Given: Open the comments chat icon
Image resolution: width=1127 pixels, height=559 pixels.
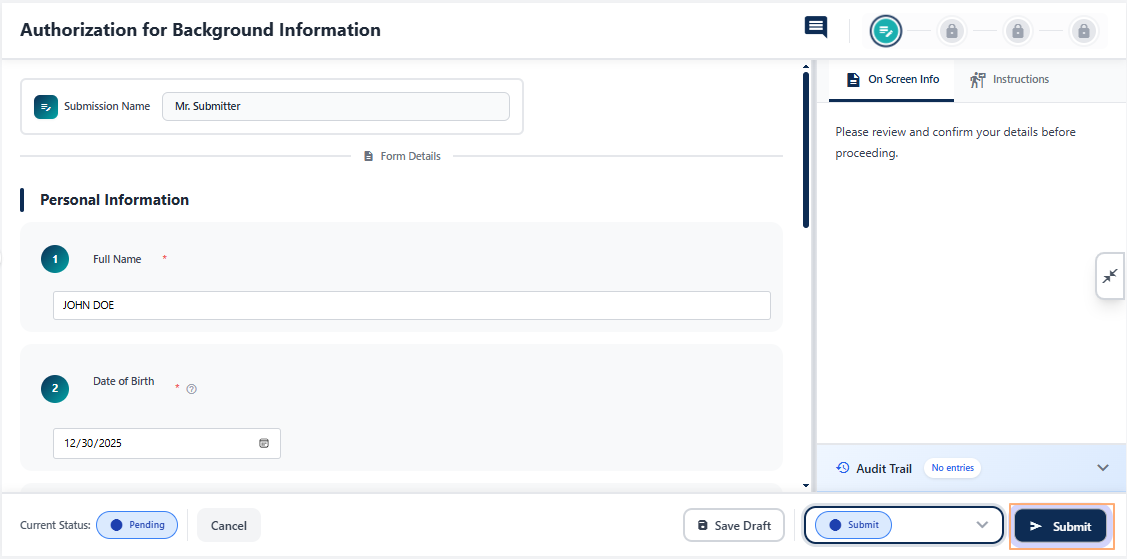Looking at the screenshot, I should click(816, 27).
